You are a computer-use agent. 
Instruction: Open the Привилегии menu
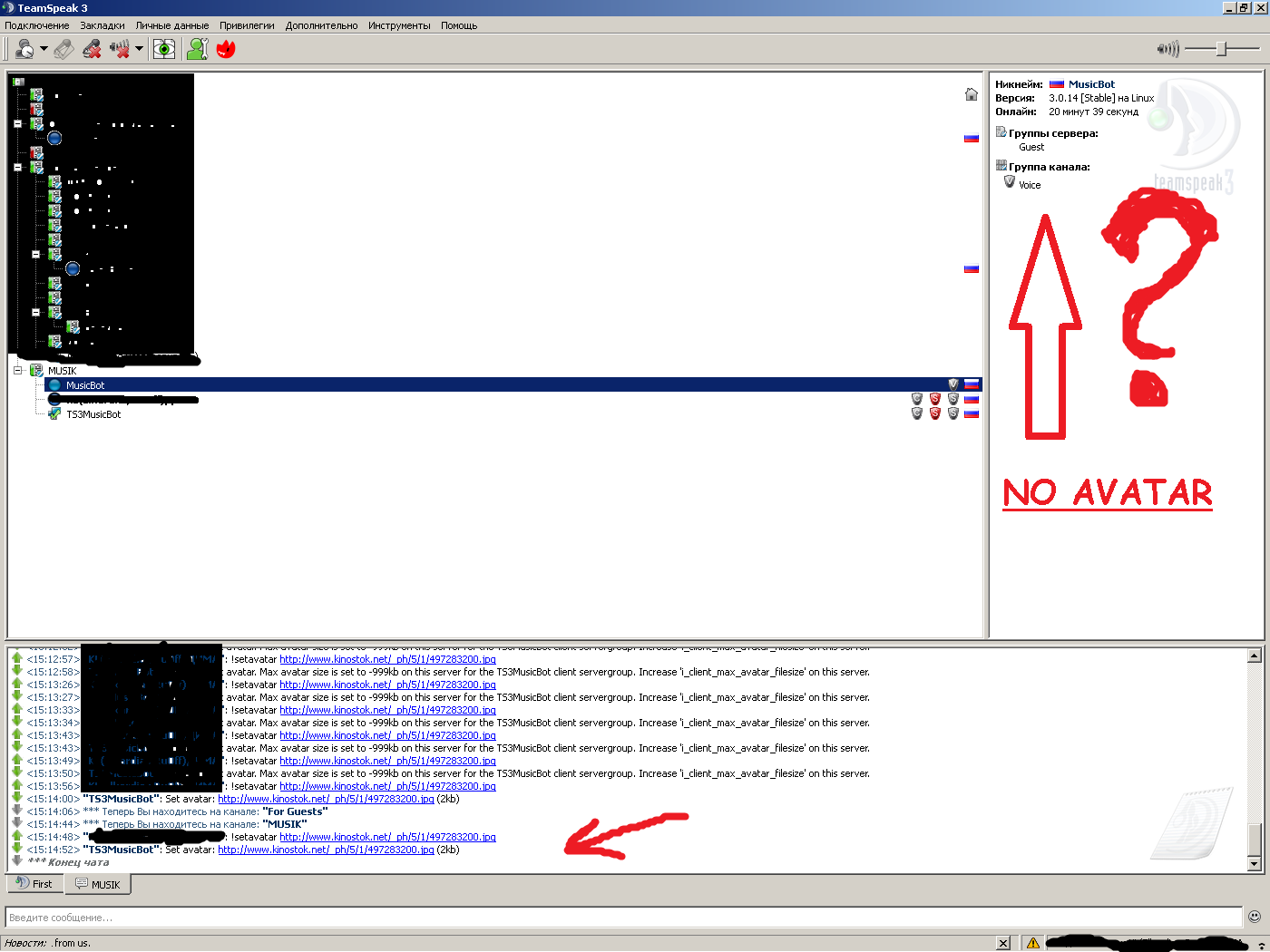coord(247,25)
